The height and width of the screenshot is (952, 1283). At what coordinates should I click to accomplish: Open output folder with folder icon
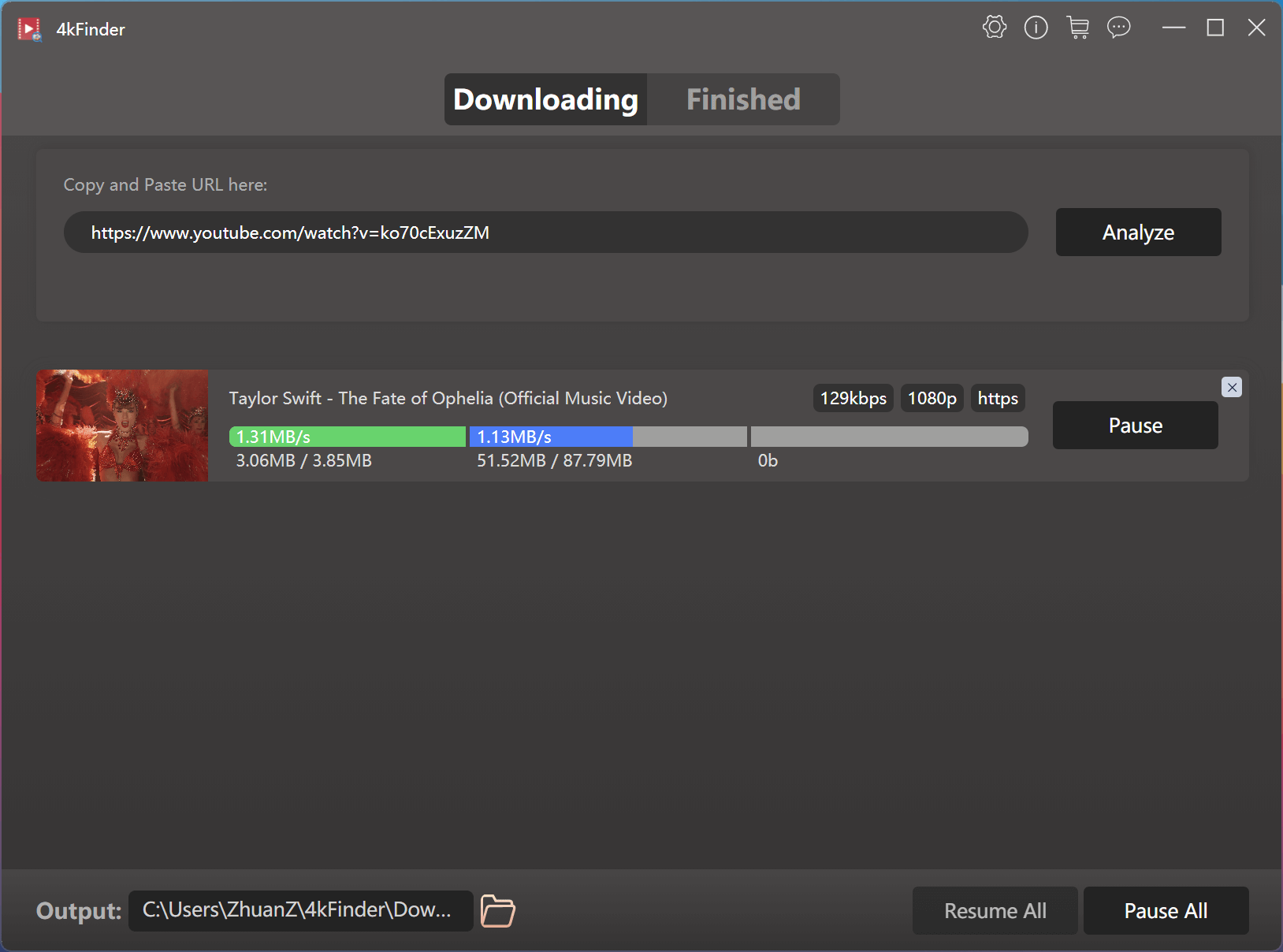coord(497,911)
